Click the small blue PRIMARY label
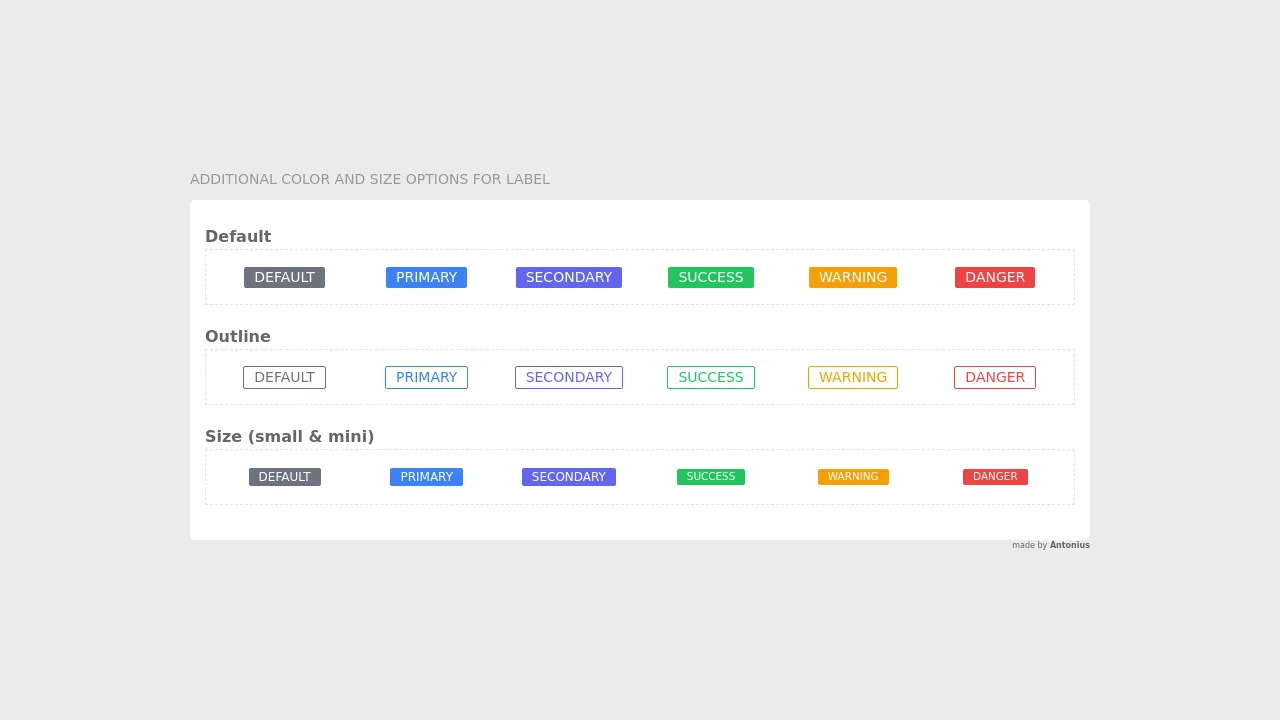Image resolution: width=1280 pixels, height=720 pixels. 426,477
